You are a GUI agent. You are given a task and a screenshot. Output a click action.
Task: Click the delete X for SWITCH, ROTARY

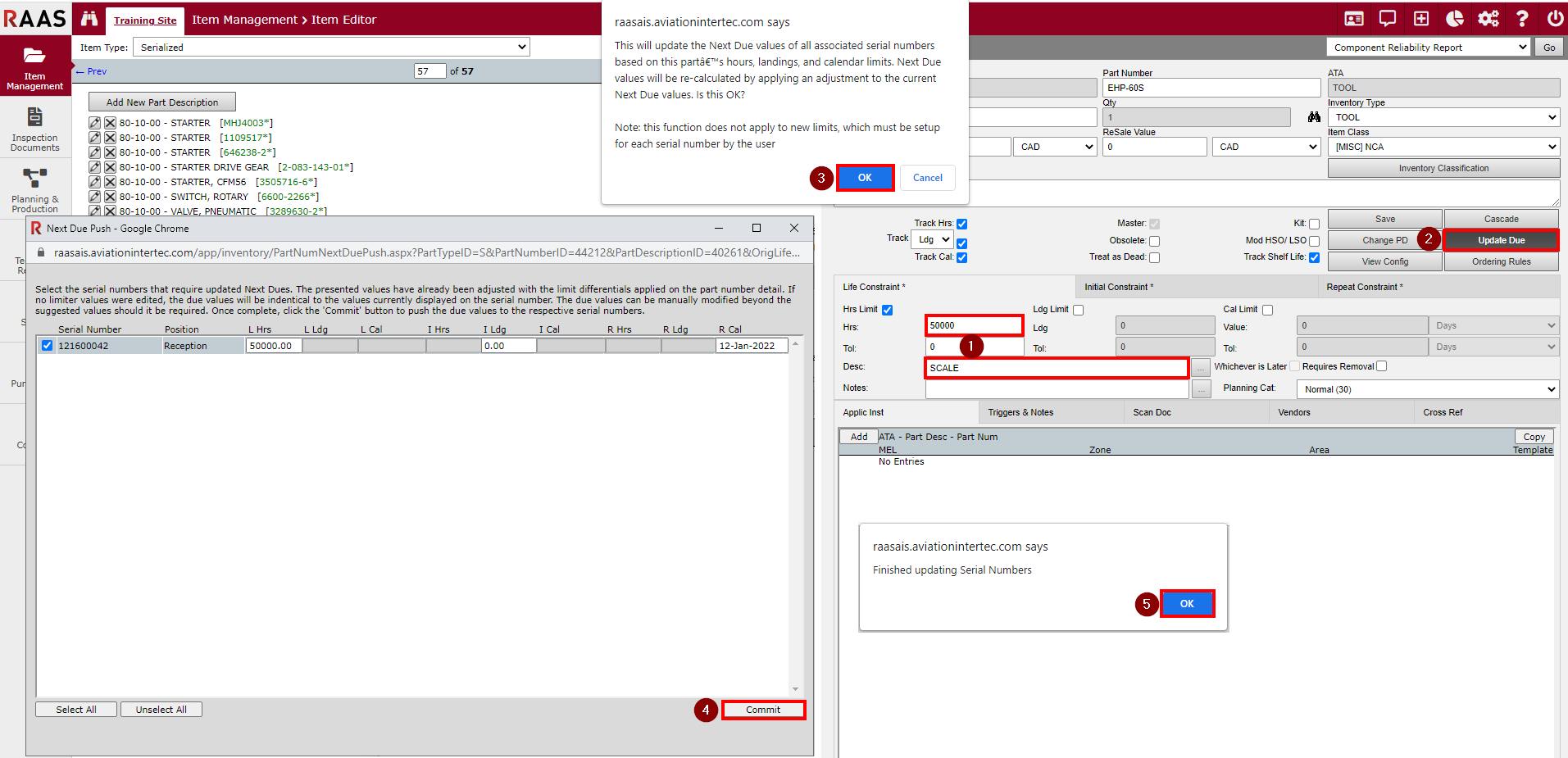(x=110, y=197)
